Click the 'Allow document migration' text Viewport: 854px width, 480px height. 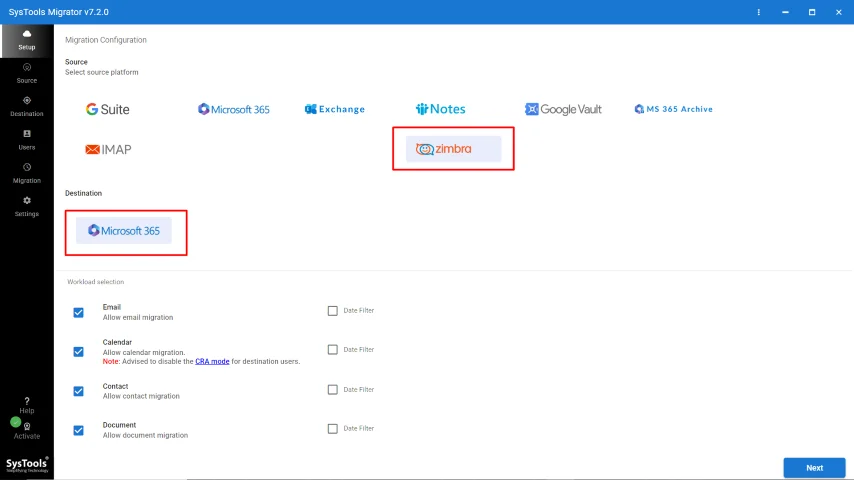click(145, 435)
